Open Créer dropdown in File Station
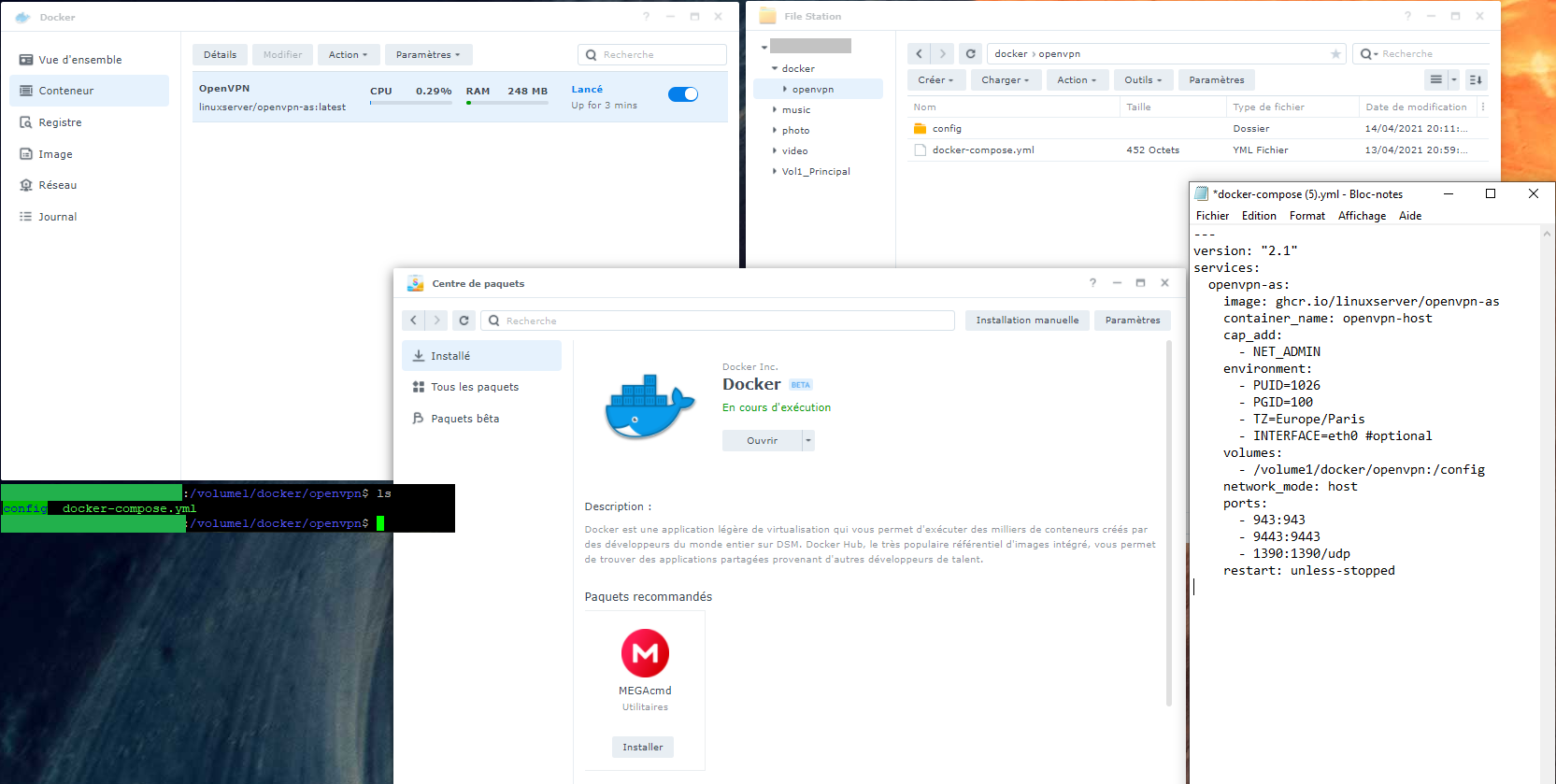Image resolution: width=1556 pixels, height=784 pixels. (936, 80)
